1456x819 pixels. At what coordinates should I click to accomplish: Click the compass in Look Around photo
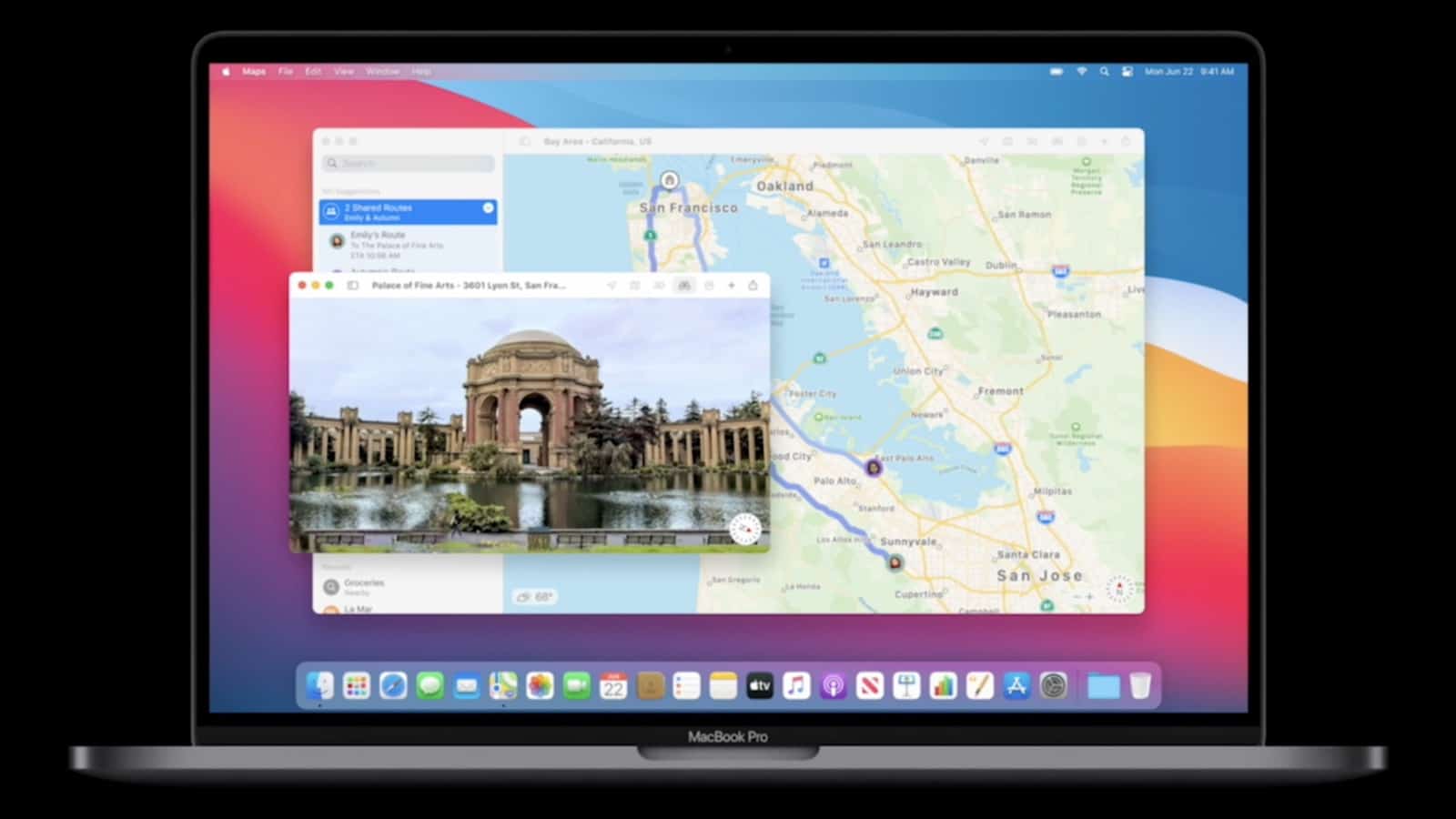(x=744, y=529)
